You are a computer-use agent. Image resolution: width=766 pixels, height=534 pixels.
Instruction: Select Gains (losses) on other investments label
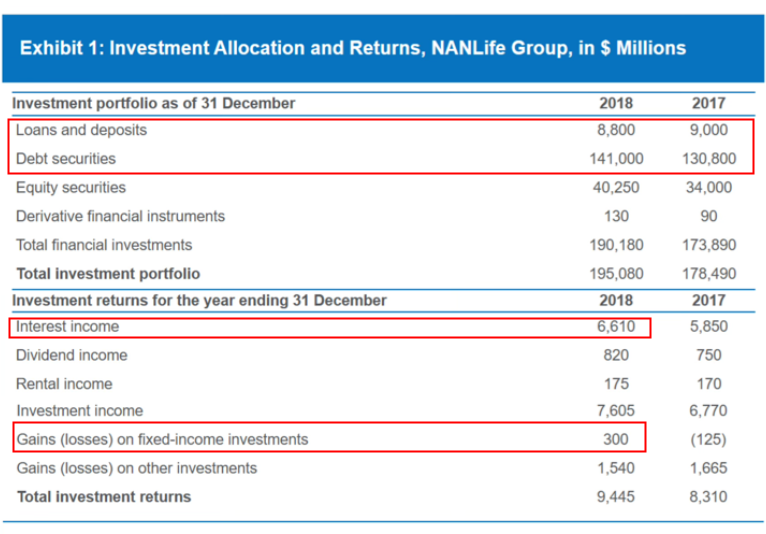point(136,468)
